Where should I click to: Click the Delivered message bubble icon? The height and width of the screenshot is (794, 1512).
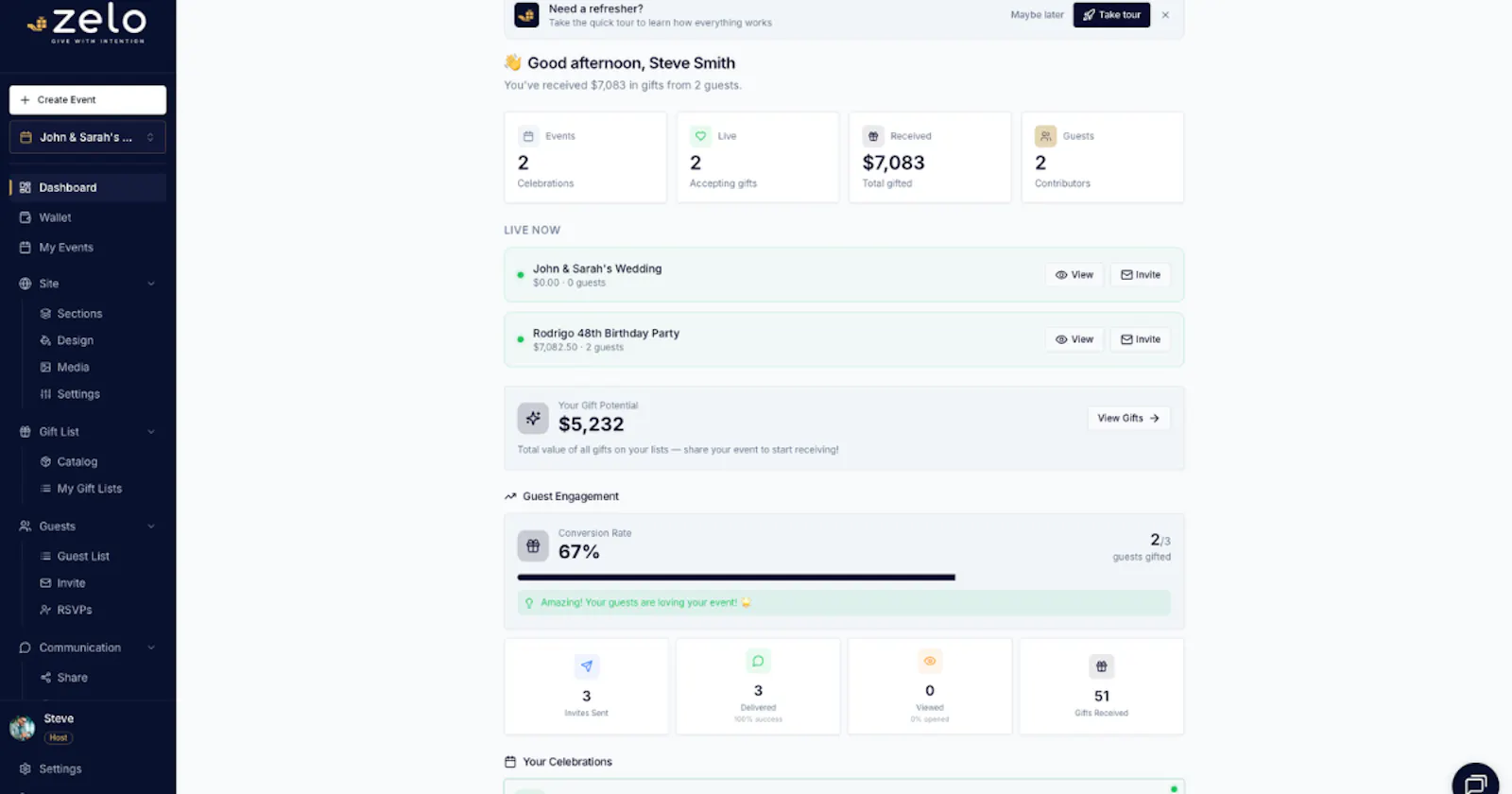[x=758, y=661]
